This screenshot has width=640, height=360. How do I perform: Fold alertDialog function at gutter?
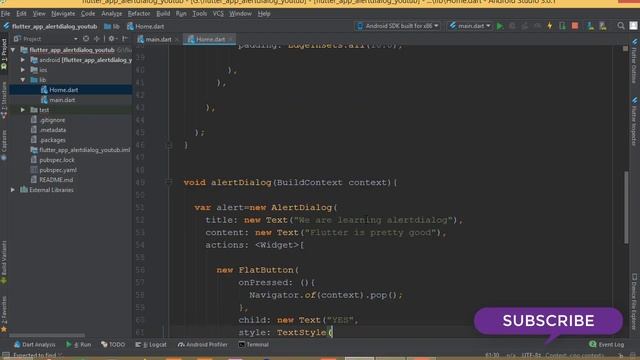(x=169, y=182)
